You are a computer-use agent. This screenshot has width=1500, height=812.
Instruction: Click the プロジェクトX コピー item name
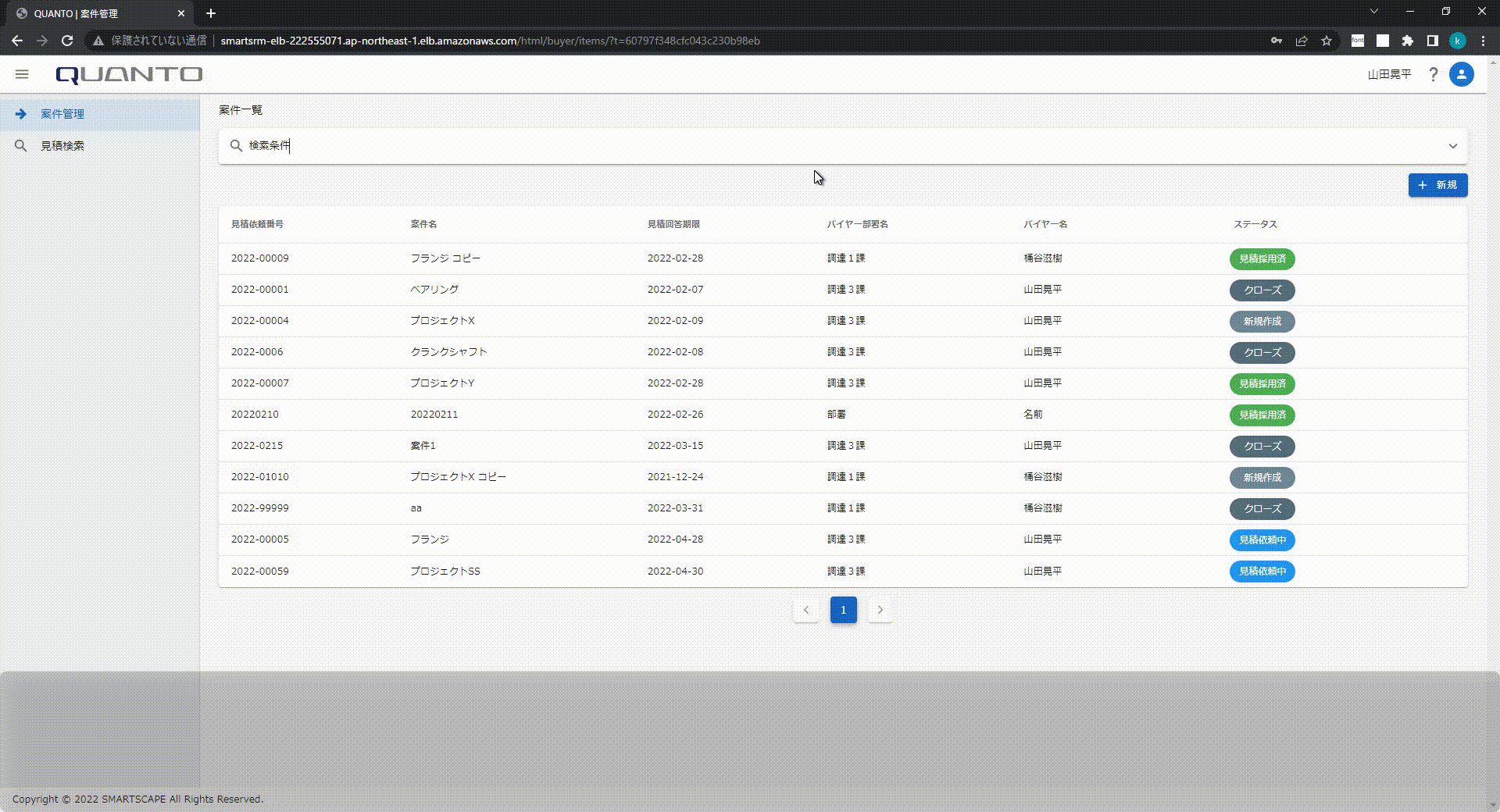pos(458,477)
